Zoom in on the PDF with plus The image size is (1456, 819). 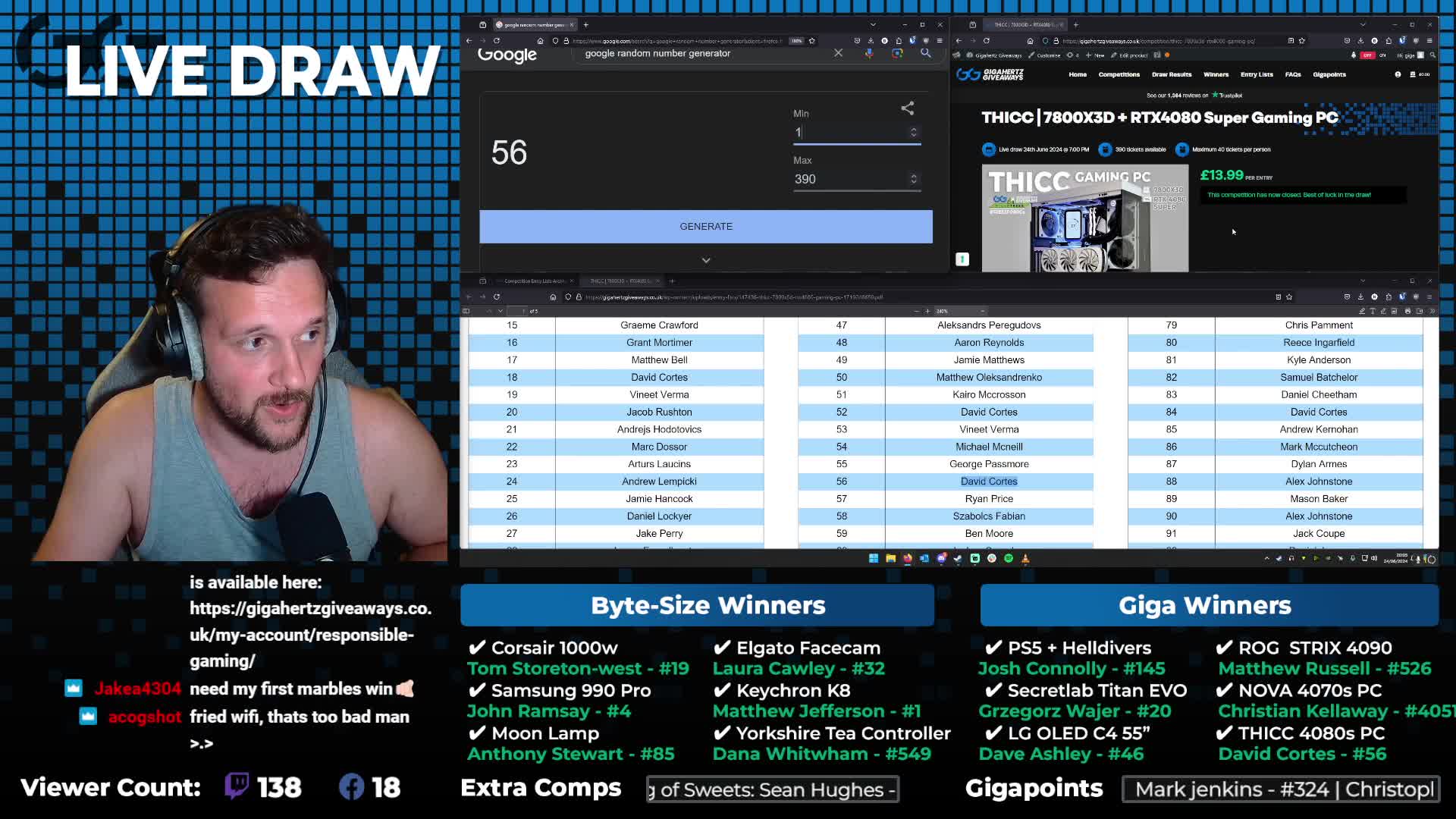click(x=927, y=311)
